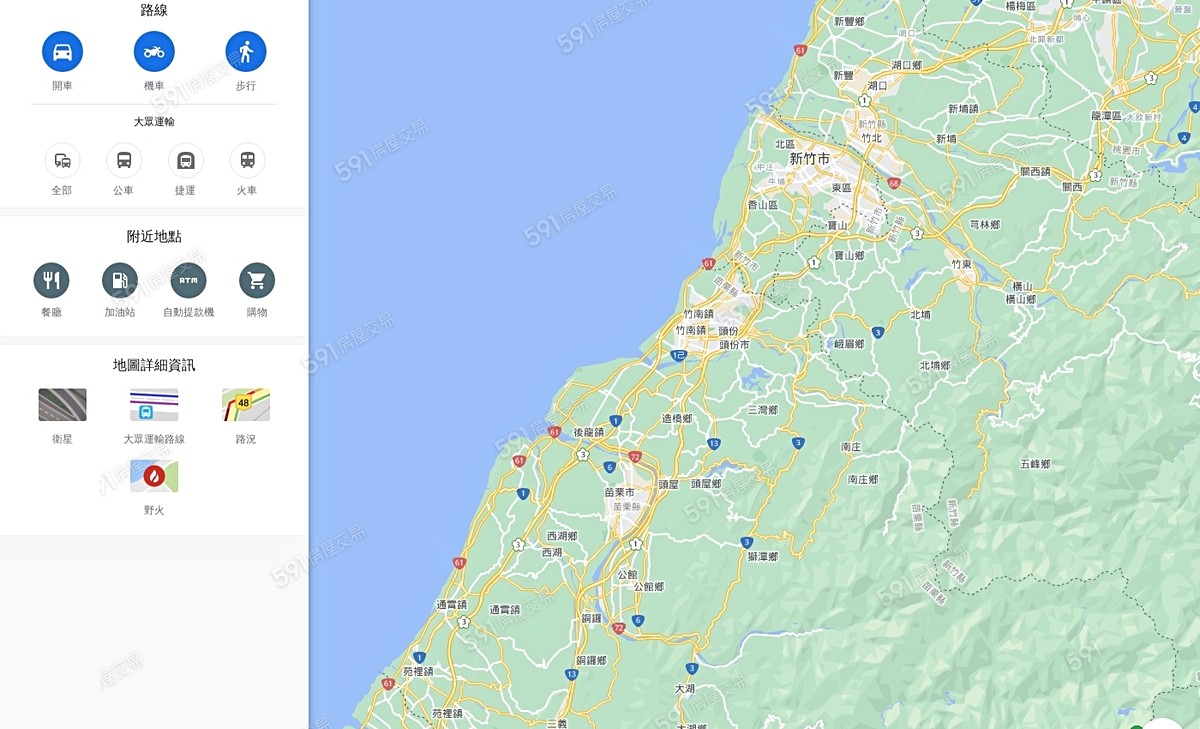
Task: Choose the 火車 train transit icon
Action: 247,160
